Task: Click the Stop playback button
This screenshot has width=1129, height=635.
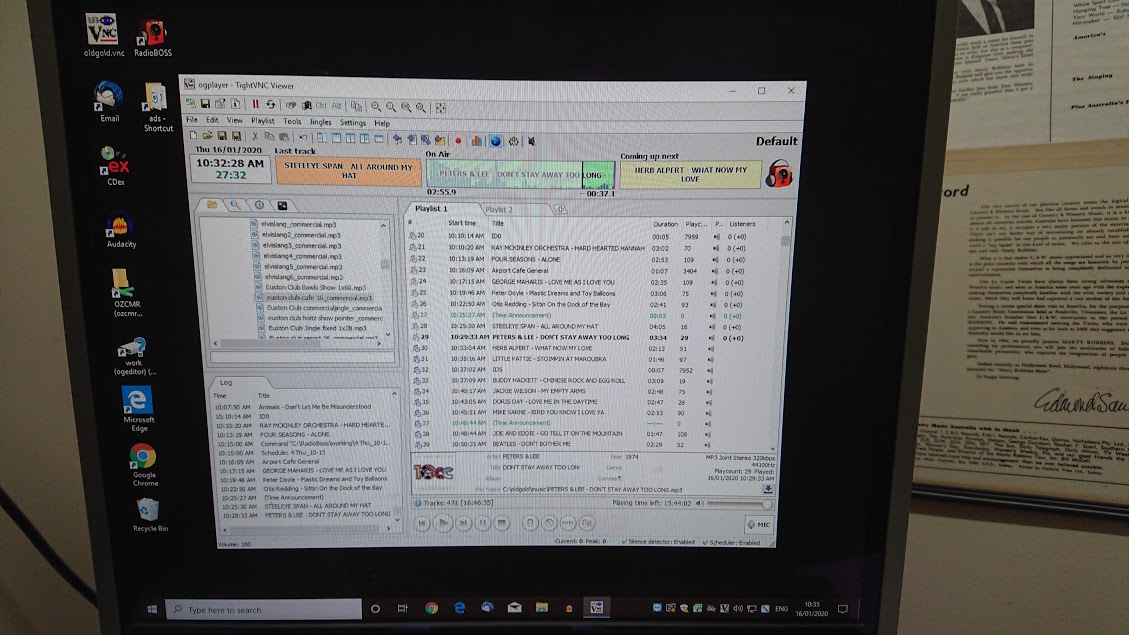Action: 502,523
